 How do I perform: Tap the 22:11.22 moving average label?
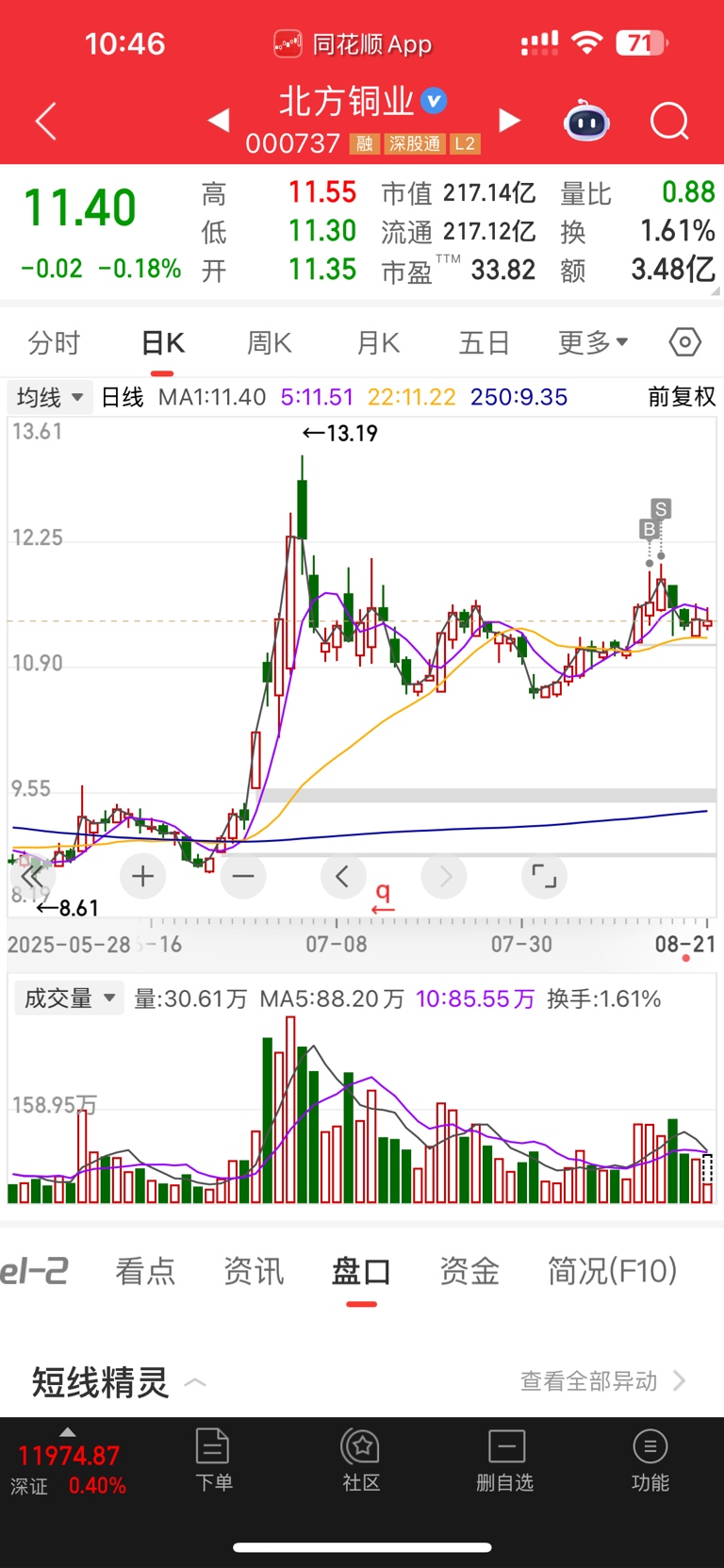pyautogui.click(x=412, y=397)
